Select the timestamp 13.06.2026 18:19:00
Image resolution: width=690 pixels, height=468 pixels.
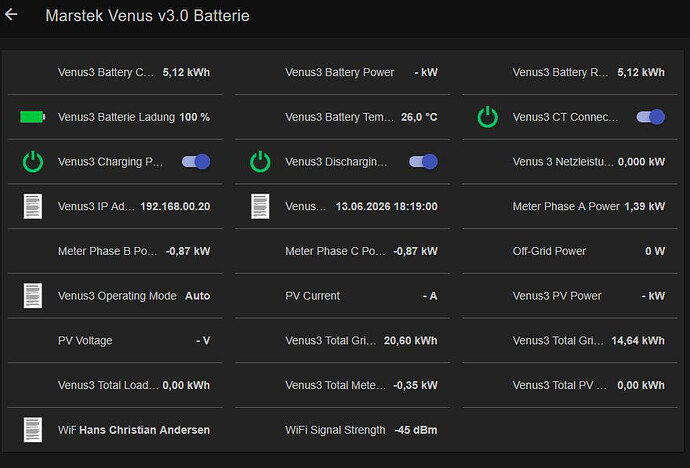[386, 206]
